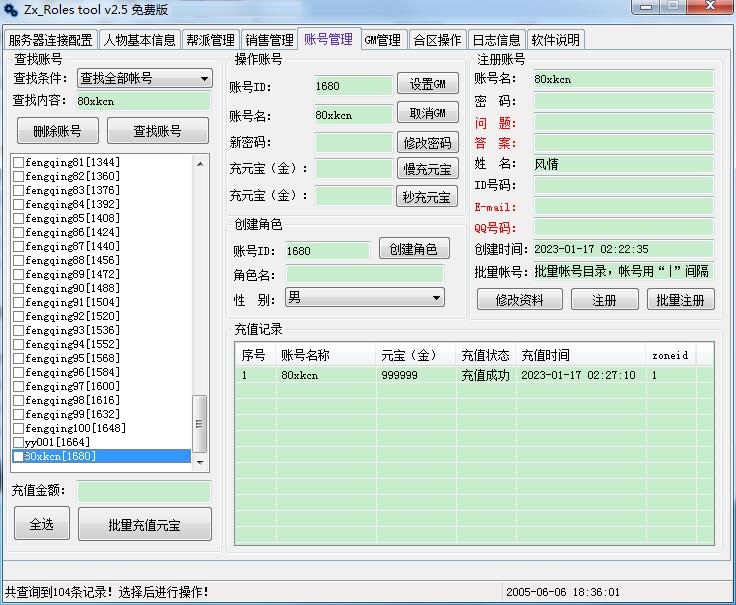Click the zoneid column header

[x=671, y=355]
